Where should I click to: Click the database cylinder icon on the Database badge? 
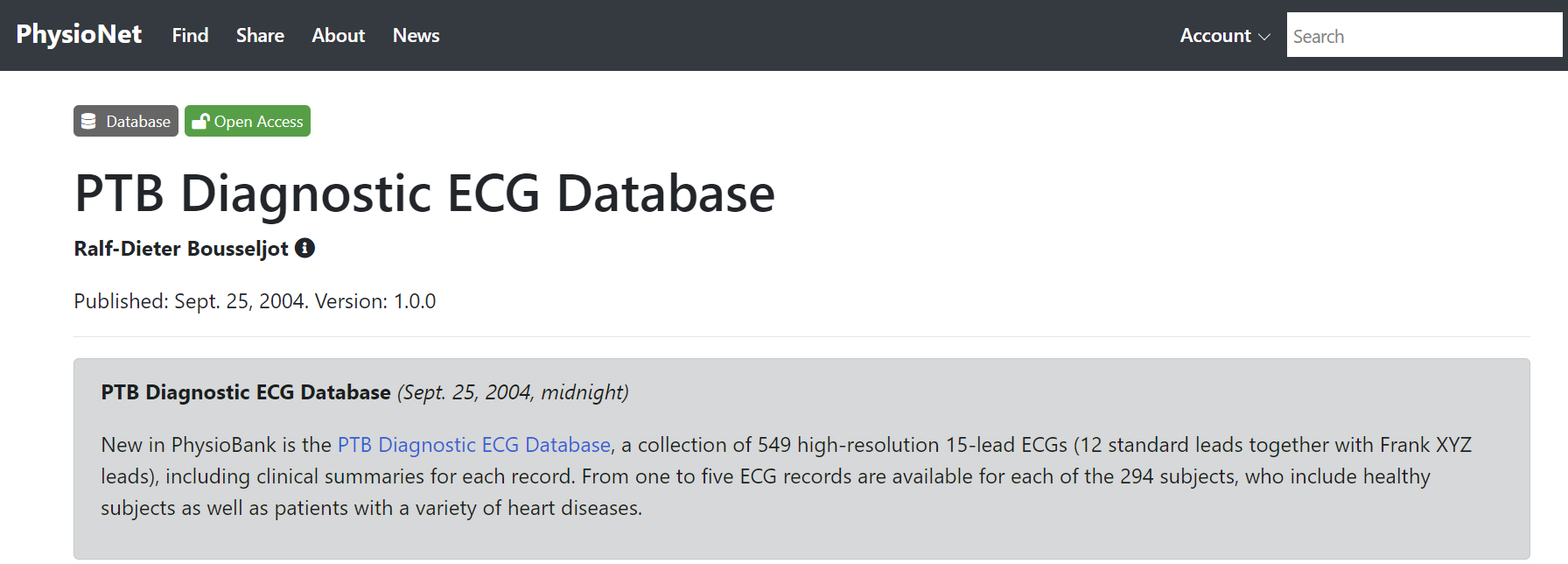coord(88,120)
